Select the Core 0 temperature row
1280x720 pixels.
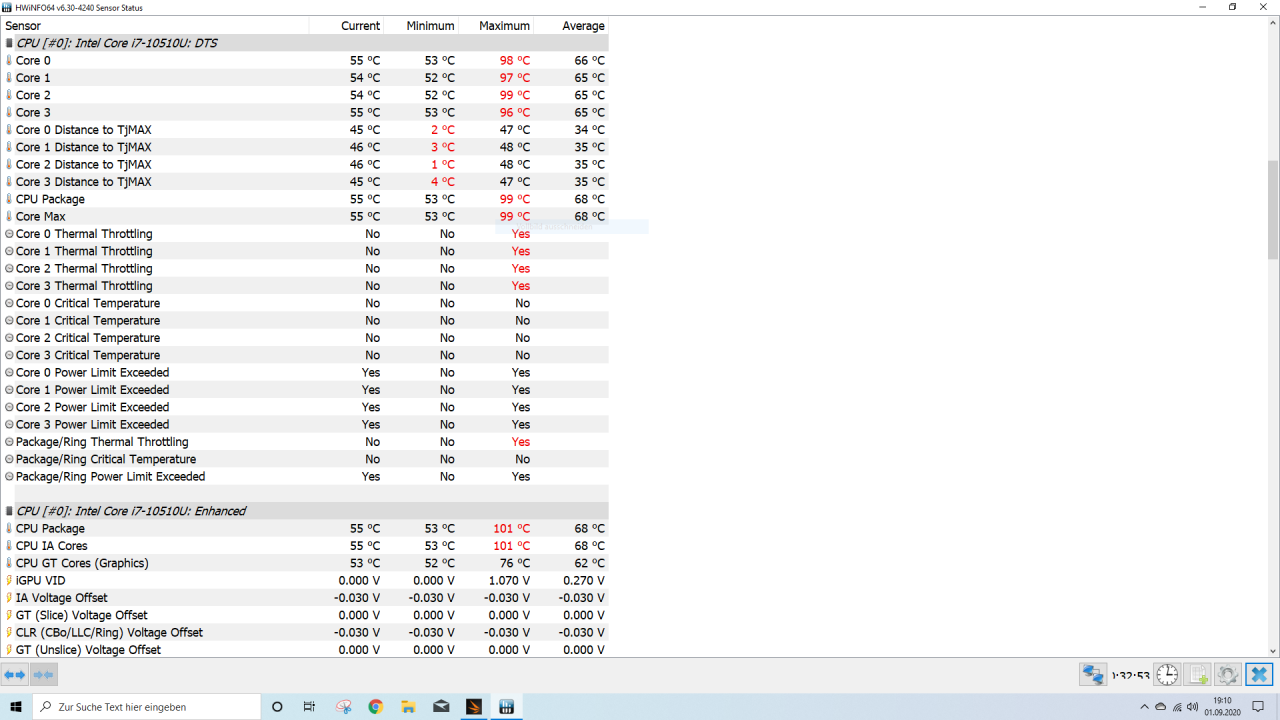[x=304, y=60]
